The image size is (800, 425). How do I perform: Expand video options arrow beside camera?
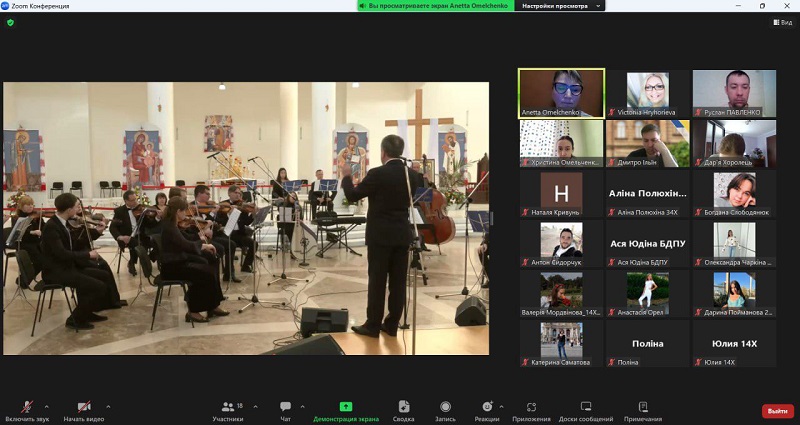click(x=108, y=406)
